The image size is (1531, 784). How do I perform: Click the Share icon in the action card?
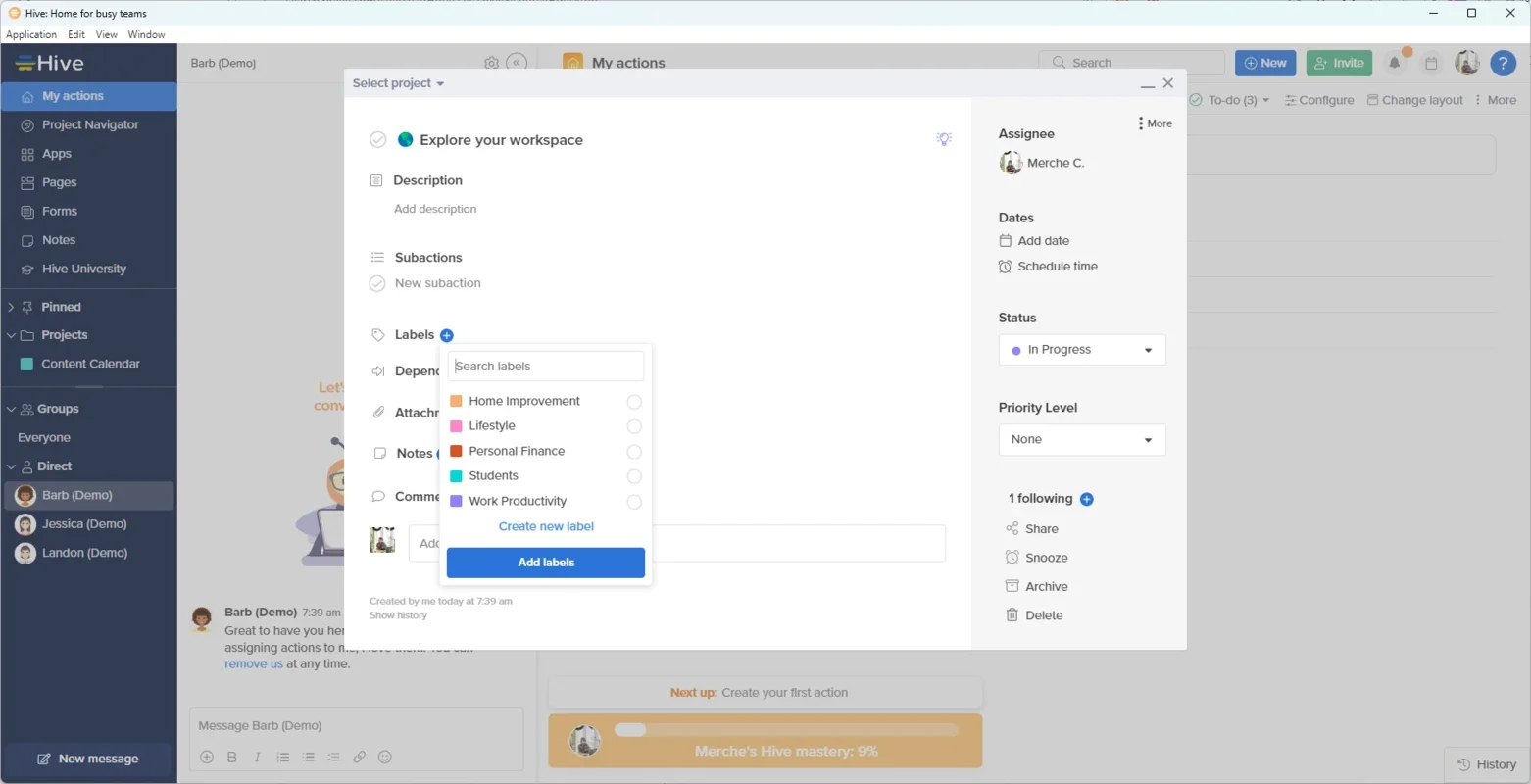[x=1012, y=528]
